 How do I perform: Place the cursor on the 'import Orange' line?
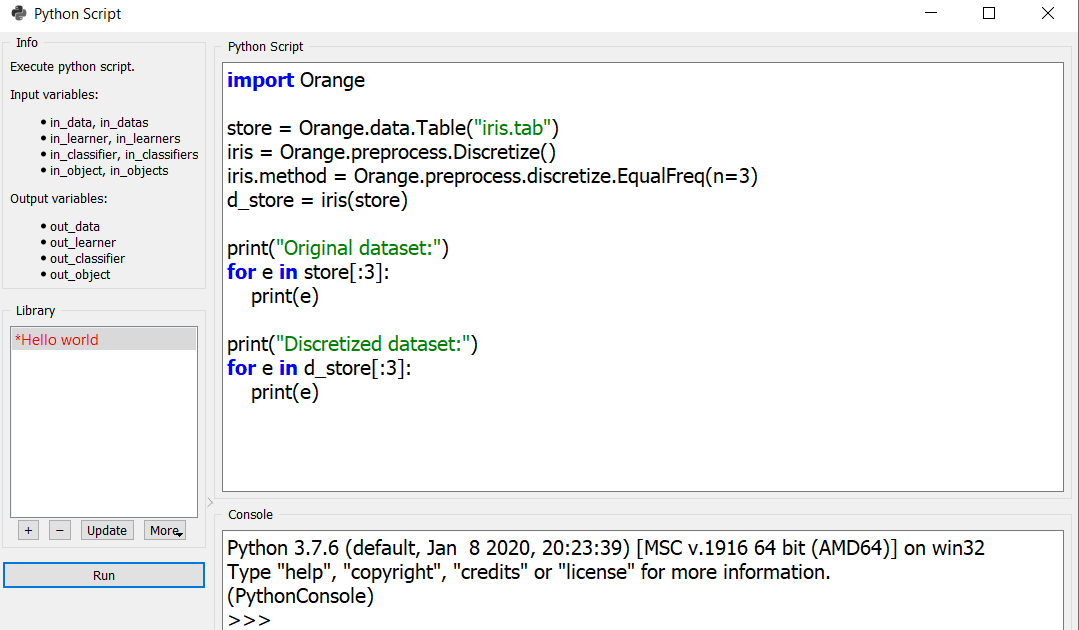(x=296, y=80)
